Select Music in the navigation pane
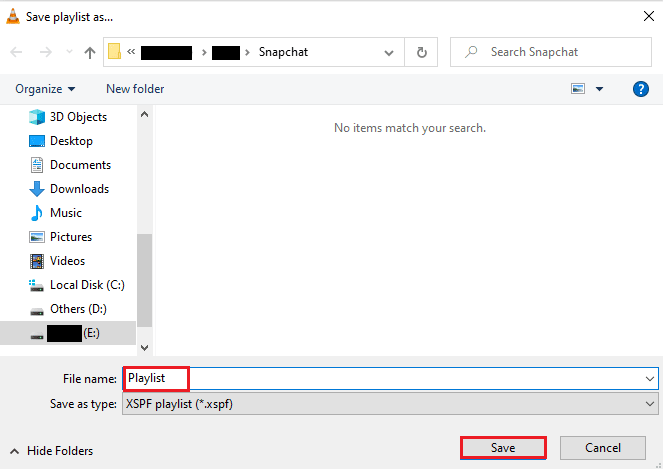 point(66,213)
